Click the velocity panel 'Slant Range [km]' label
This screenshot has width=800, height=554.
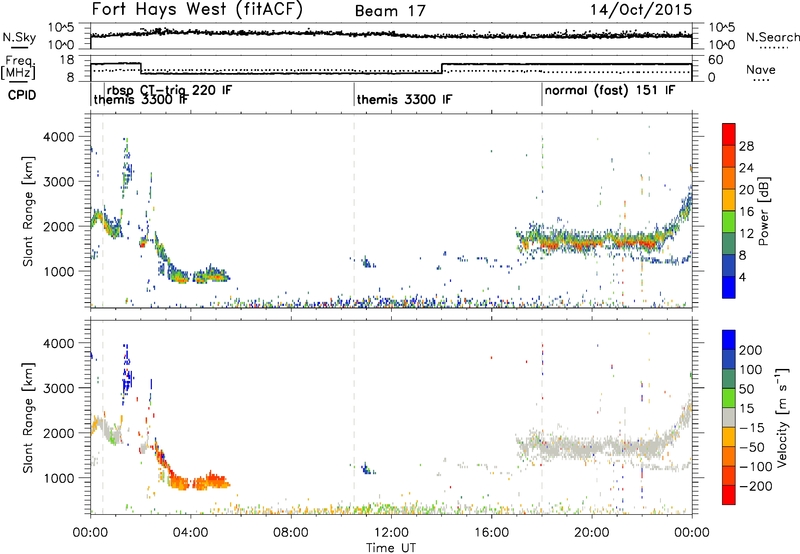click(28, 418)
